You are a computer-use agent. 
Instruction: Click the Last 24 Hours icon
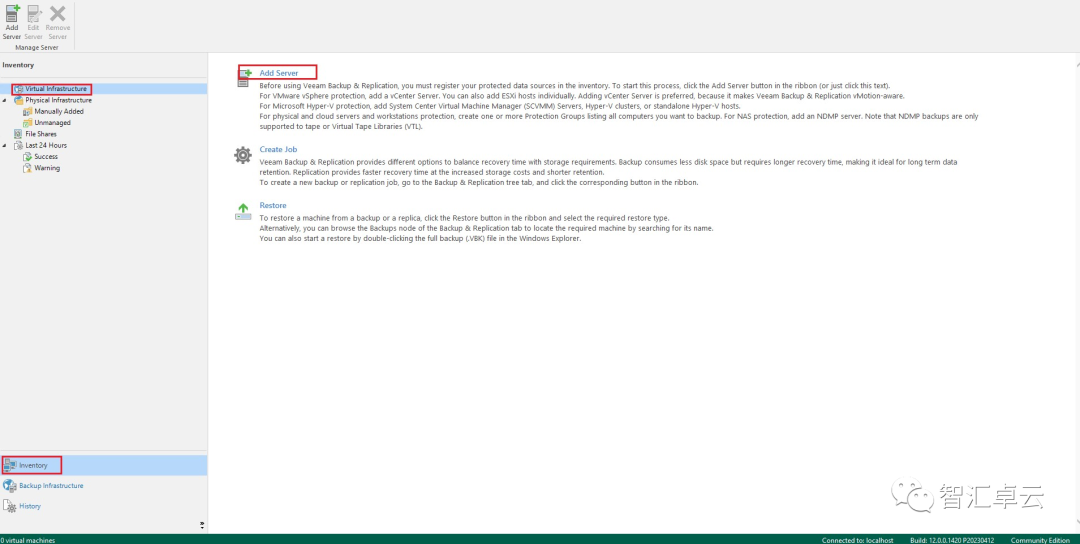coord(19,145)
